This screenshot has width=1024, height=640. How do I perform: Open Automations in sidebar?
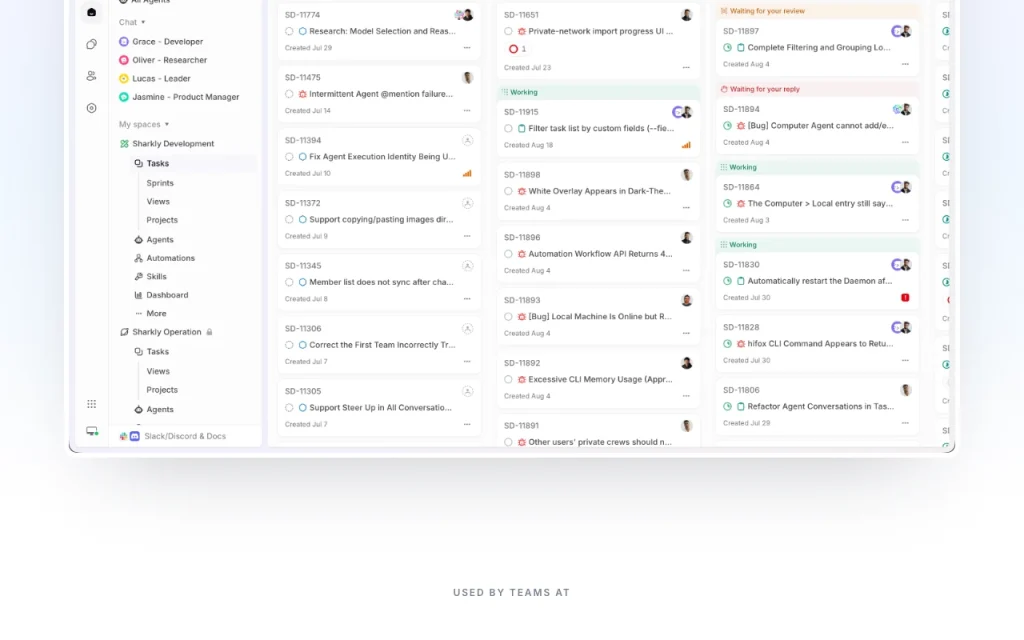(170, 258)
